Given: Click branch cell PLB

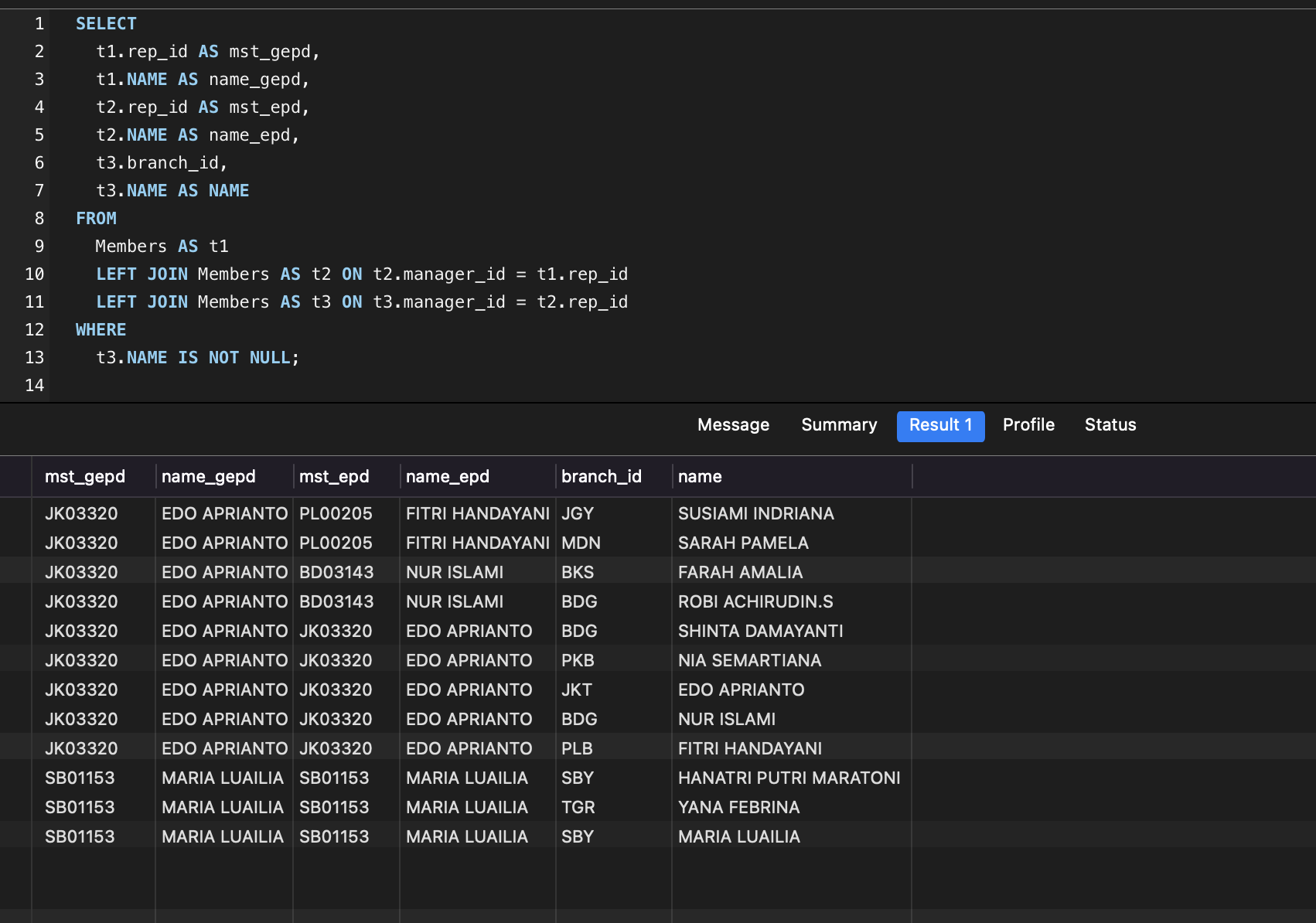Looking at the screenshot, I should coord(577,749).
